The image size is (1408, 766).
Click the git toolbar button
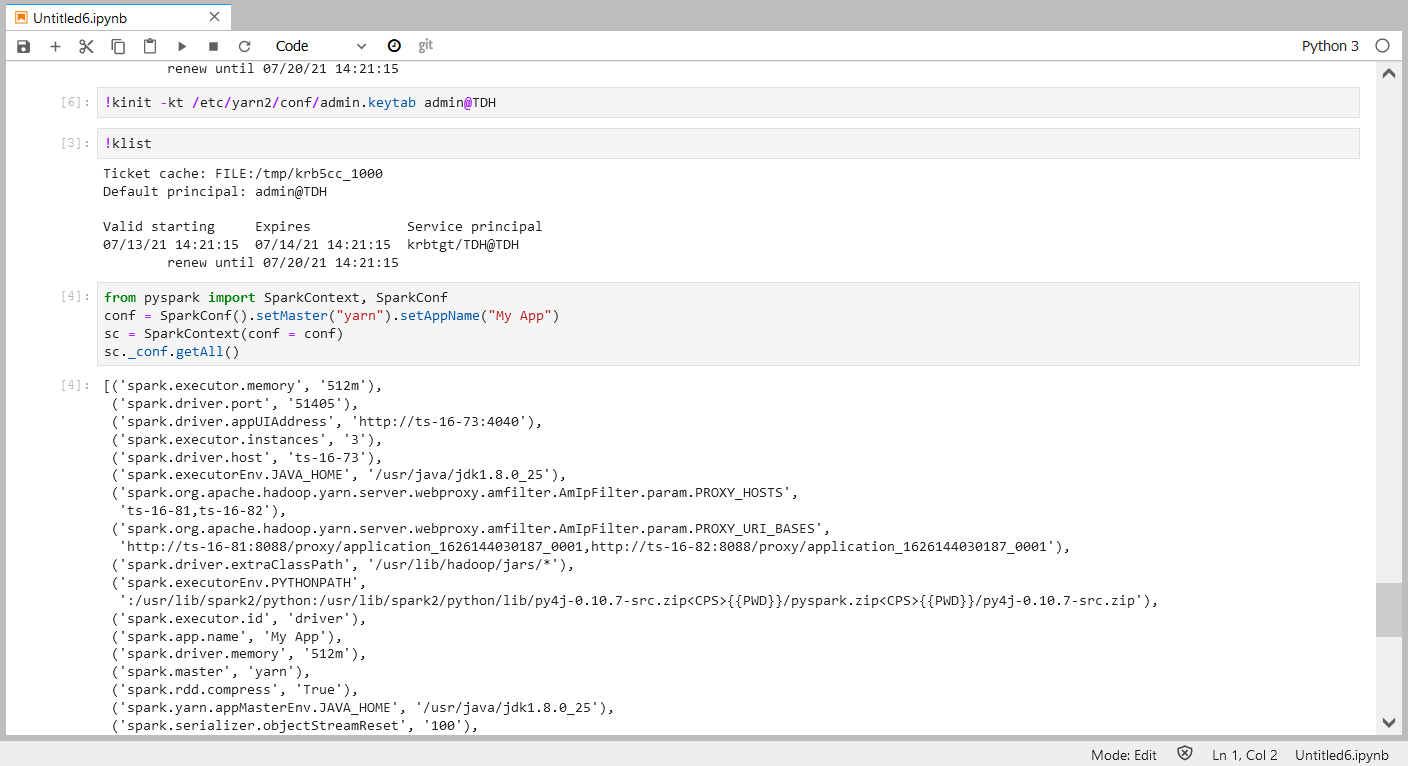click(426, 46)
